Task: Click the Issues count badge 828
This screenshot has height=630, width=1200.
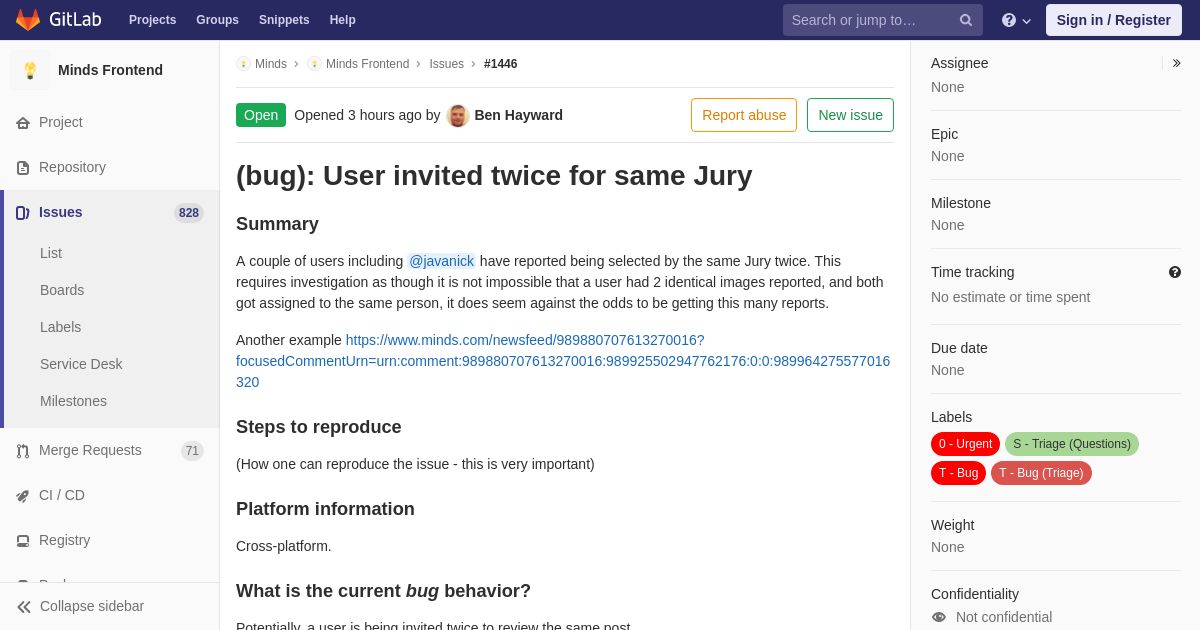Action: [x=189, y=213]
